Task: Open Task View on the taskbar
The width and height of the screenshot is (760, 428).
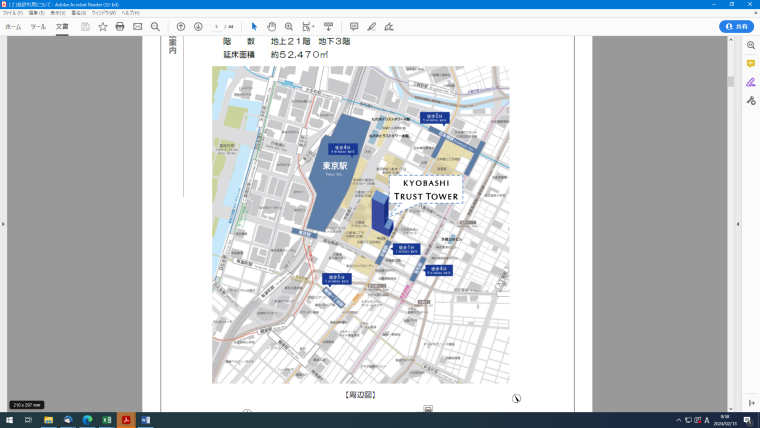Action: pos(29,420)
